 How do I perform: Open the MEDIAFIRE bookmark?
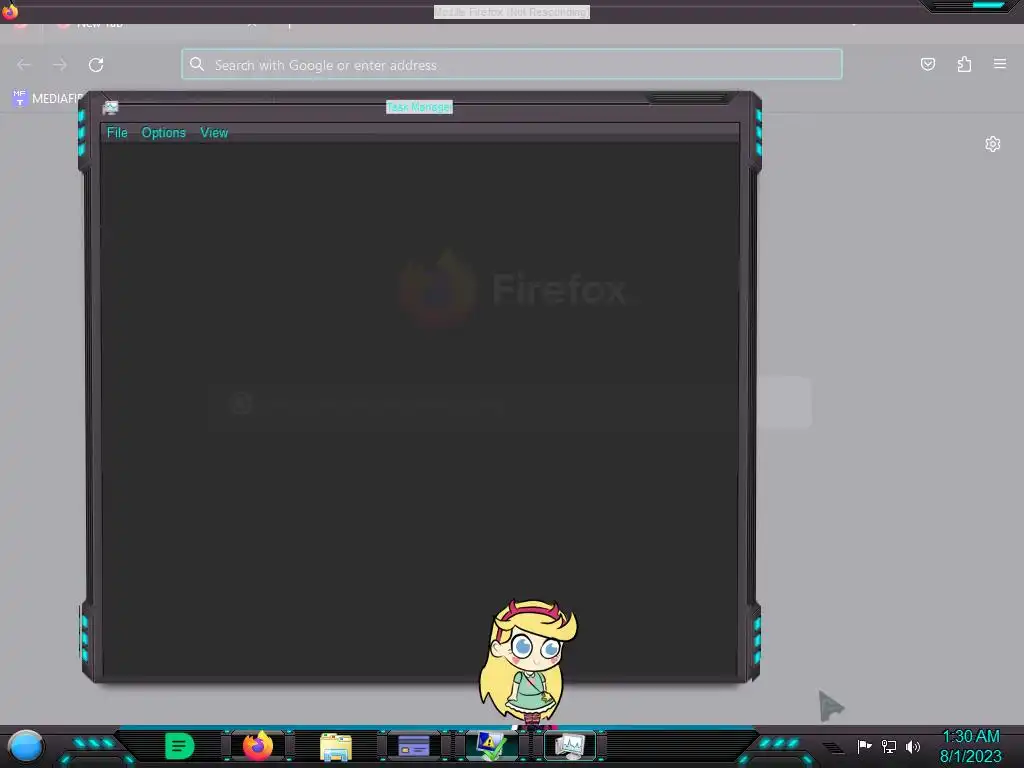[47, 99]
